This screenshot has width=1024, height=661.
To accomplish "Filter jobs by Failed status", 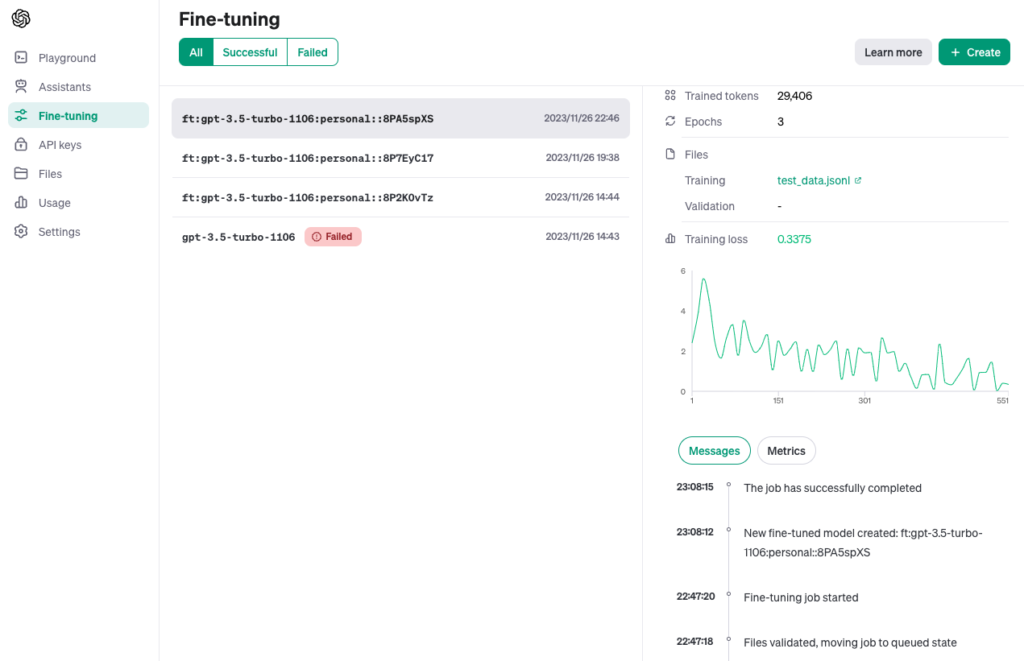I will click(x=312, y=52).
